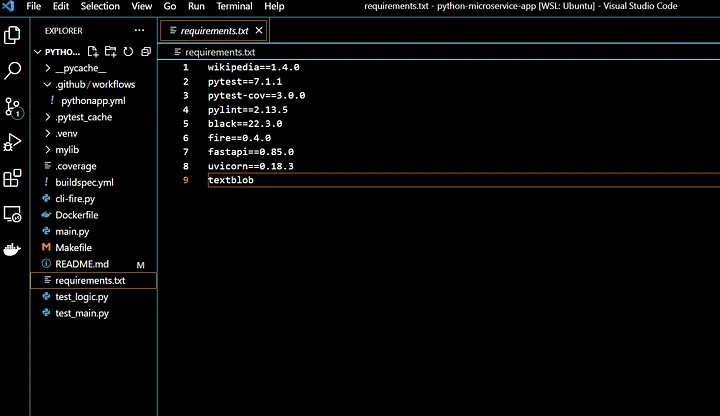Open the Terminal menu
The image size is (720, 416).
point(234,6)
